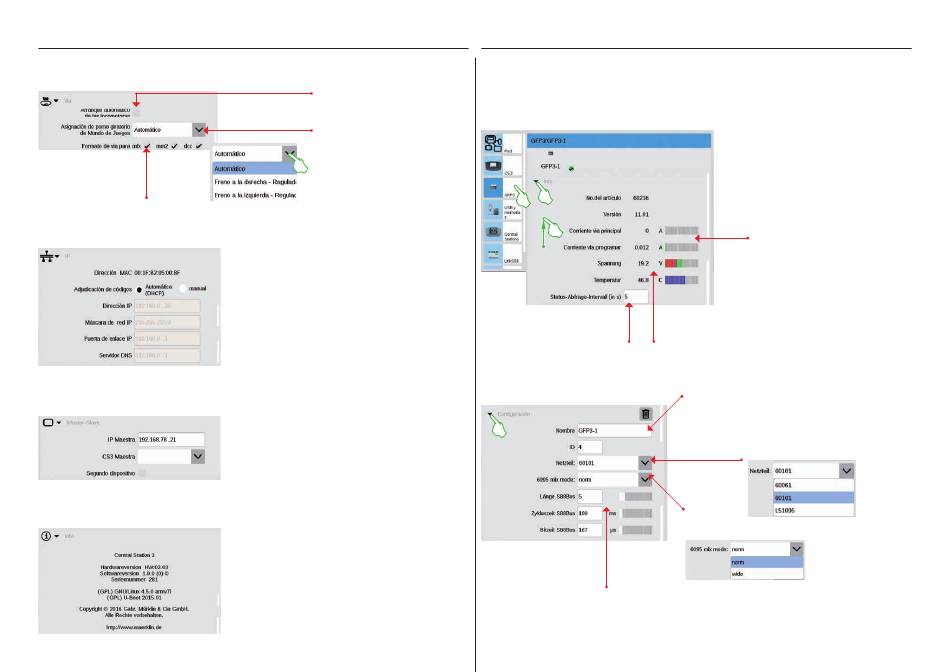Screen dimensions: 950x672
Task: Select wide in 6095 mfx mode list
Action: pos(766,573)
